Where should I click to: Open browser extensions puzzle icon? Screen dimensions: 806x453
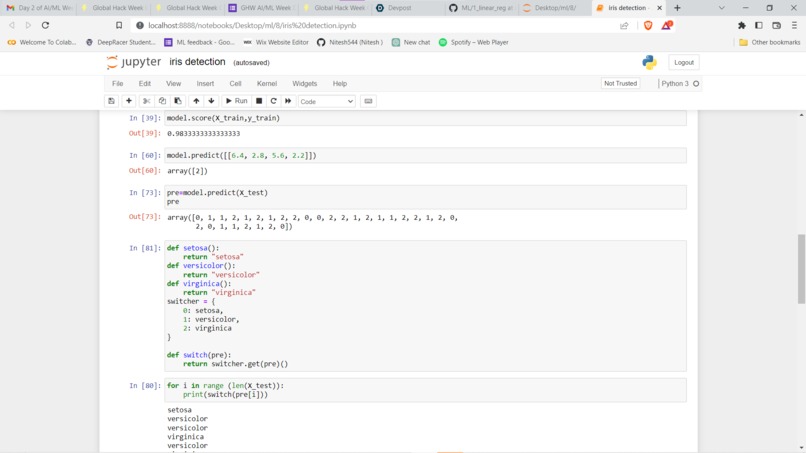coord(742,25)
